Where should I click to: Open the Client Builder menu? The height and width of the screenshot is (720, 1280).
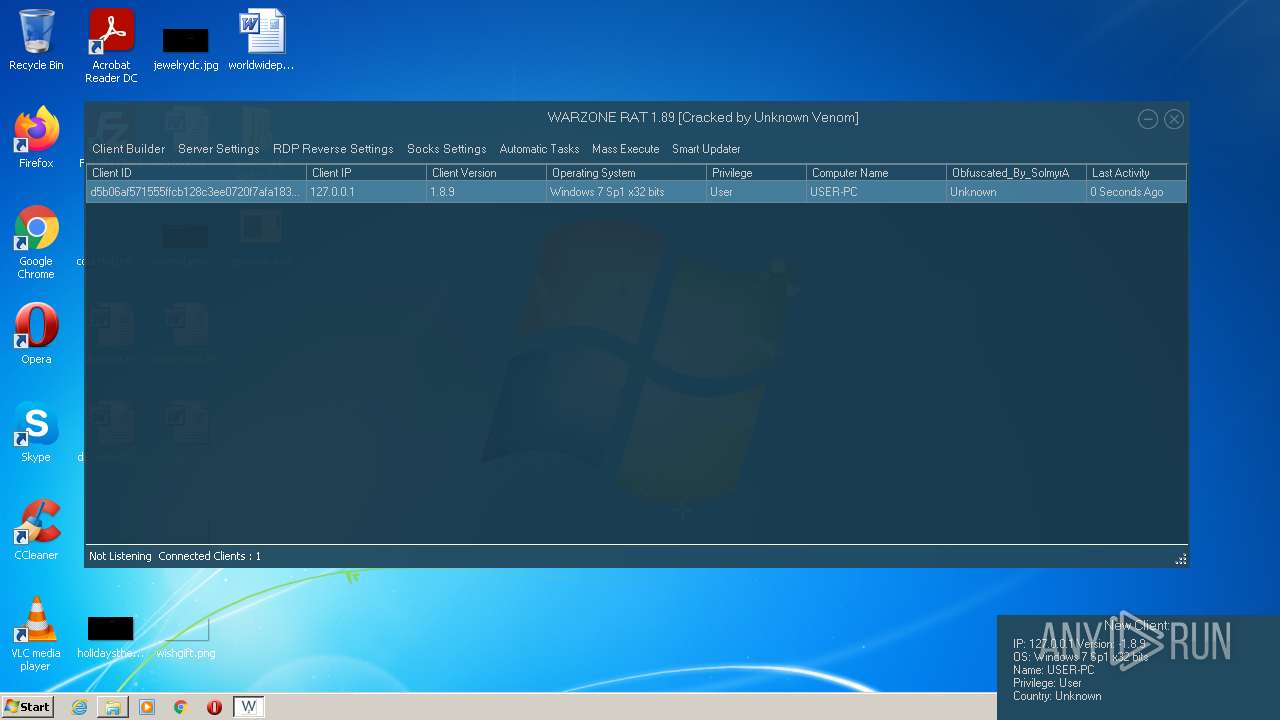click(128, 149)
